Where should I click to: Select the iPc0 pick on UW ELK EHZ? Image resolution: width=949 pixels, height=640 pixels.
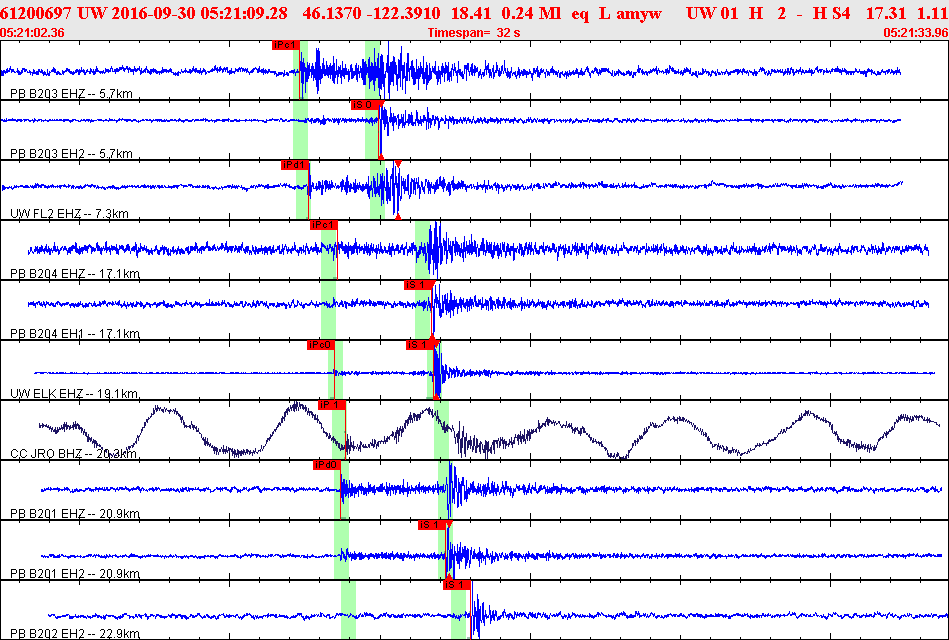321,345
